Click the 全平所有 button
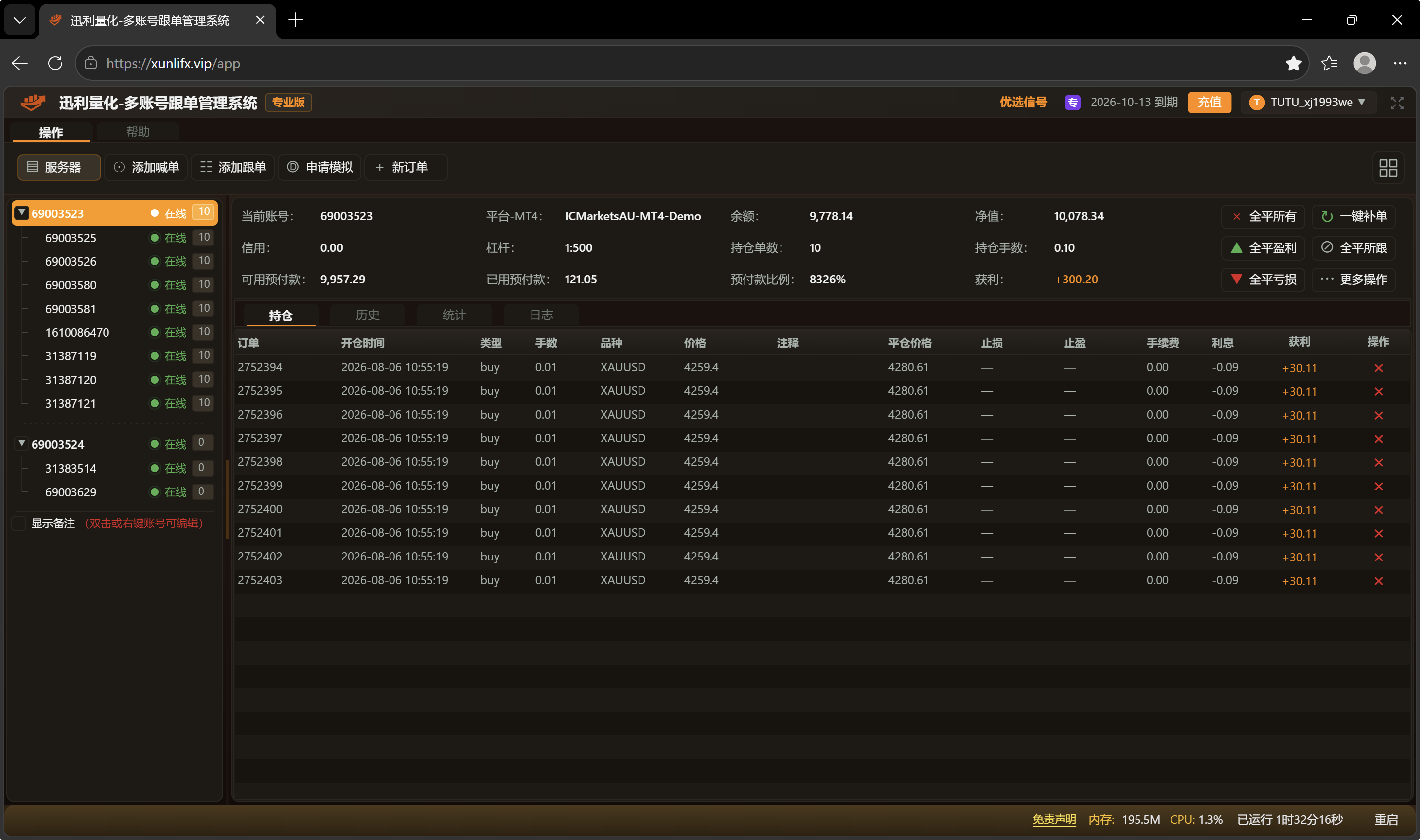 1263,217
